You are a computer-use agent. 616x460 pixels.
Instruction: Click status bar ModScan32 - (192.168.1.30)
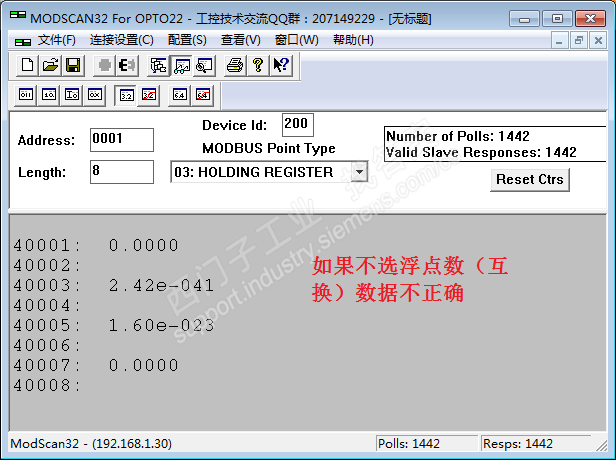click(x=91, y=444)
